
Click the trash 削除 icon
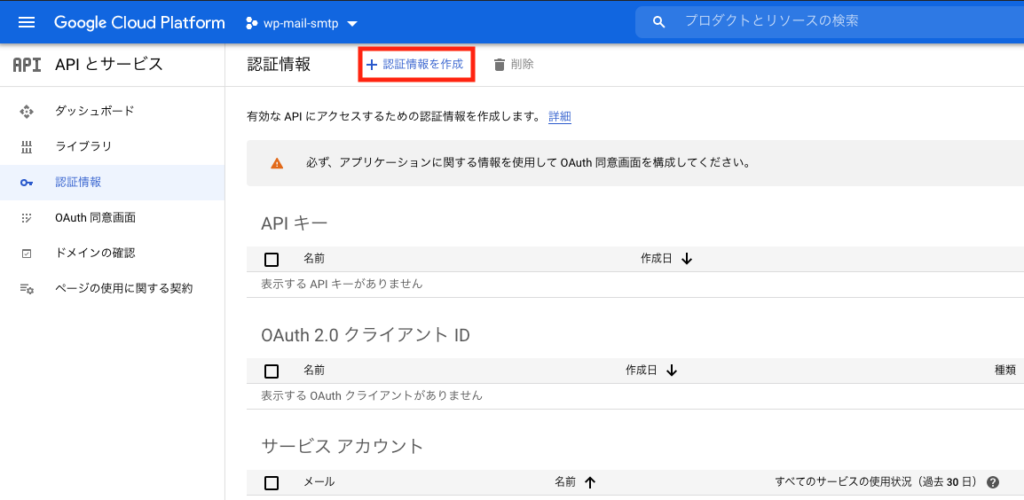click(499, 64)
